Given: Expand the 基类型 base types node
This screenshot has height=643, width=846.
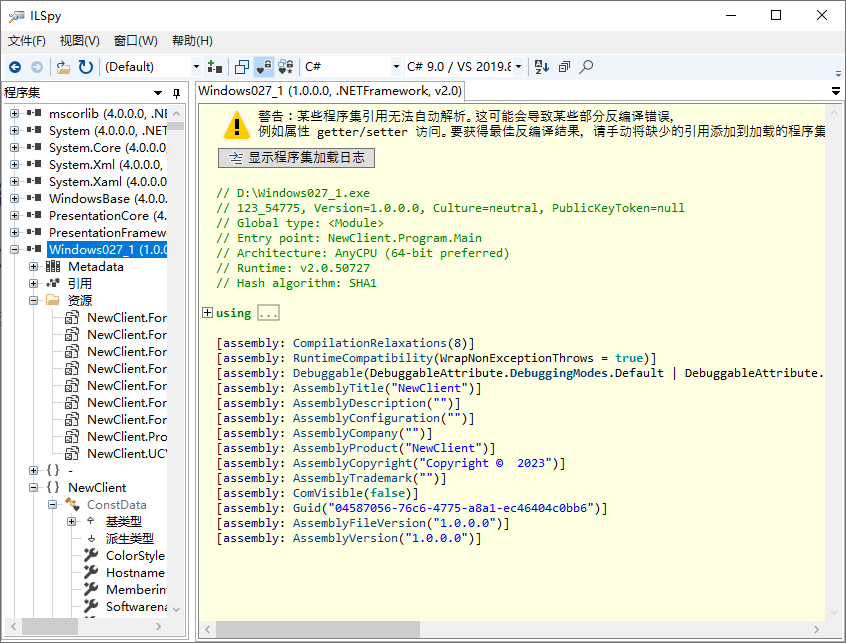Looking at the screenshot, I should [x=71, y=522].
